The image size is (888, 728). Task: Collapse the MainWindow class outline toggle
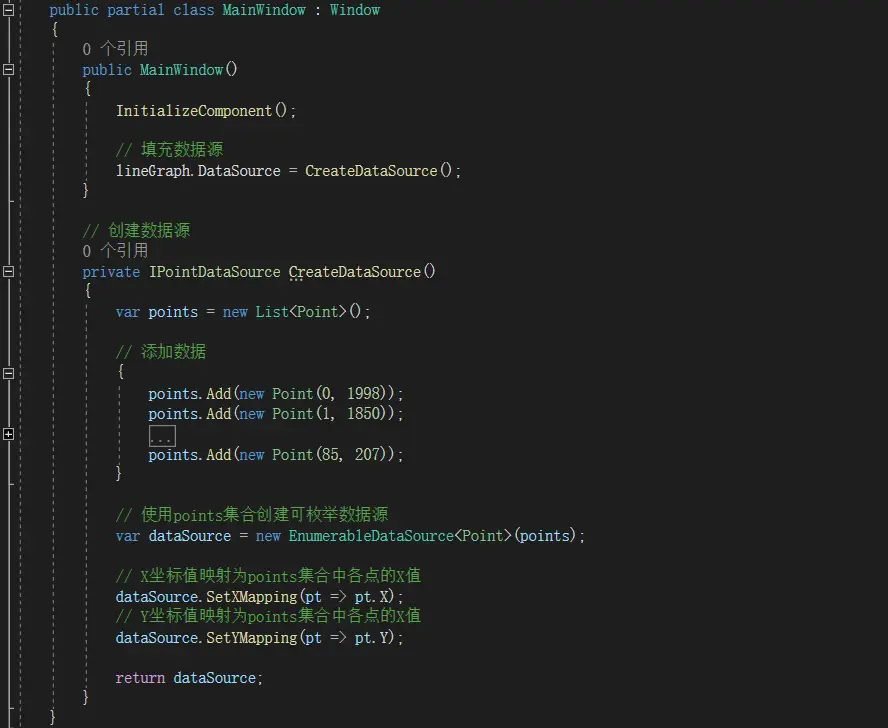[9, 10]
